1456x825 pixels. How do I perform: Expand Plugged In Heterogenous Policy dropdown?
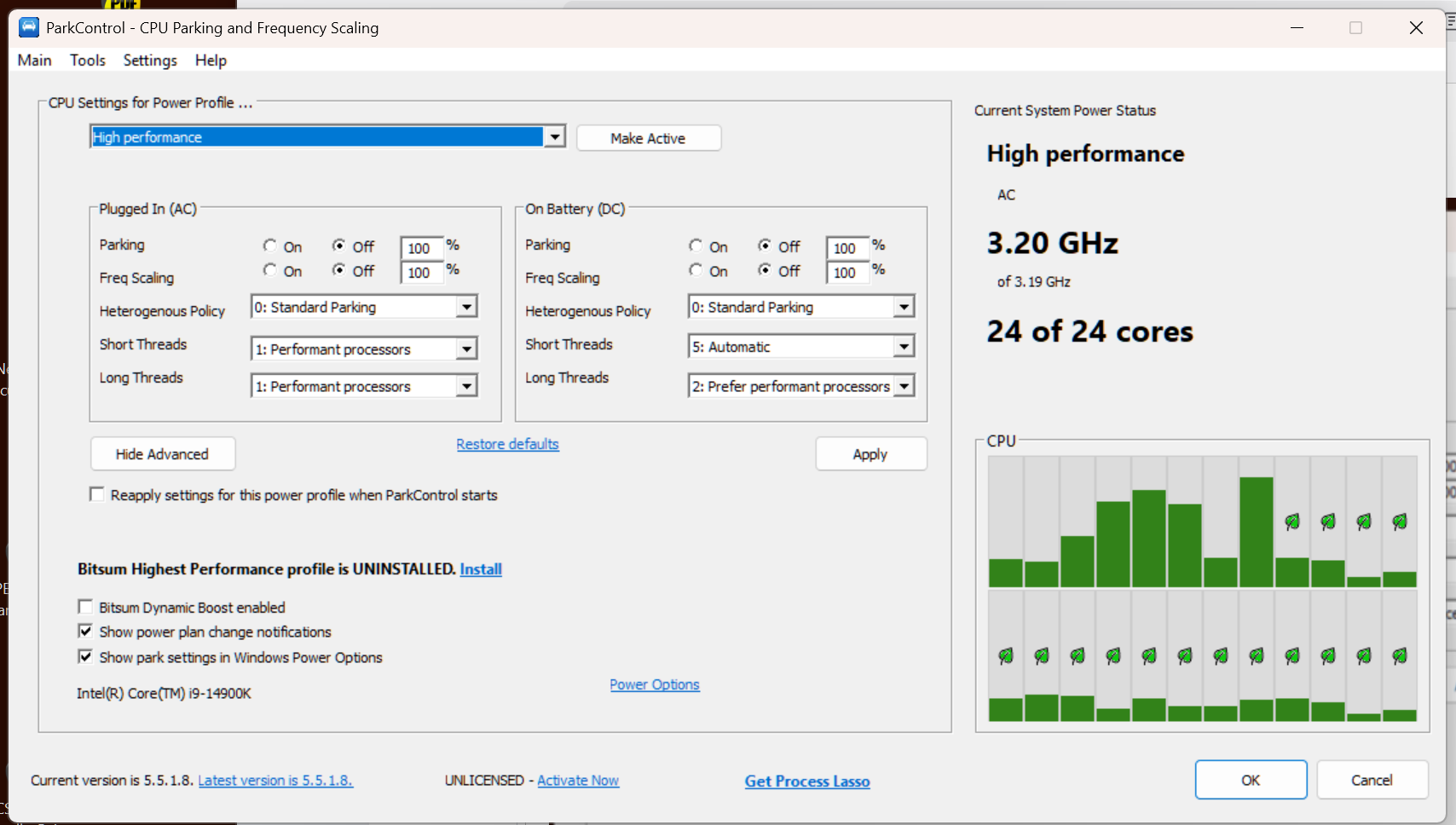(x=466, y=307)
